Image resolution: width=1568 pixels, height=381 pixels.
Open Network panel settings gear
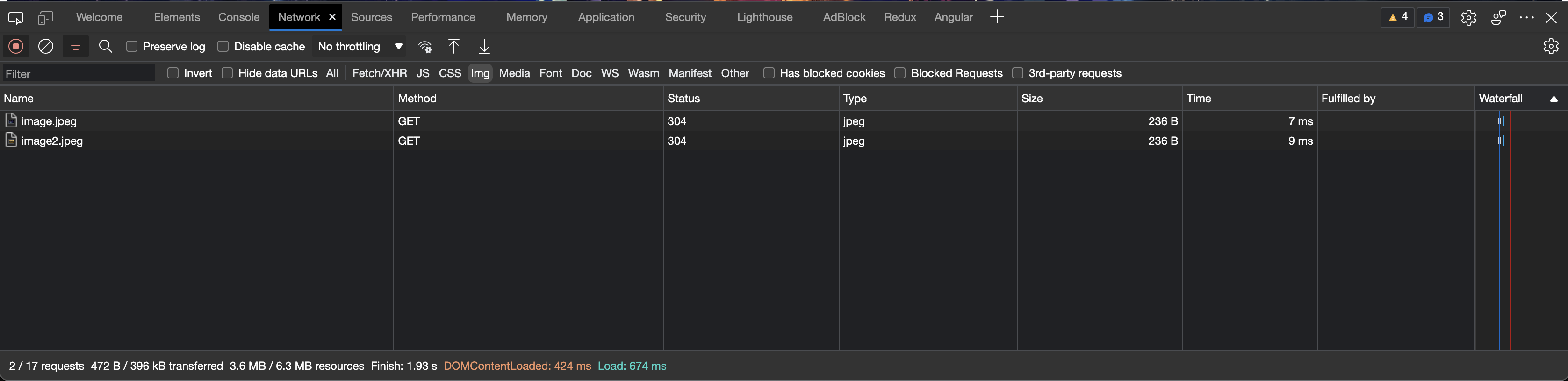pos(1550,46)
